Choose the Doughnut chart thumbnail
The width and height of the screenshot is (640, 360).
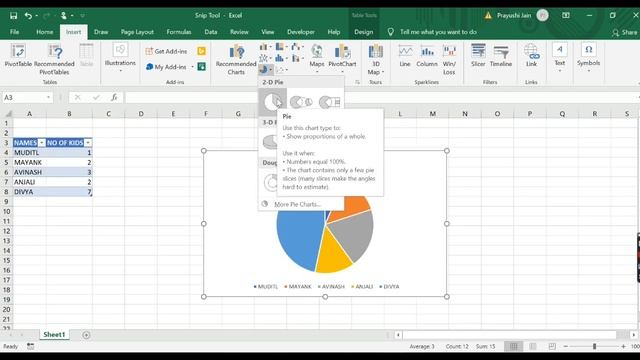270,182
